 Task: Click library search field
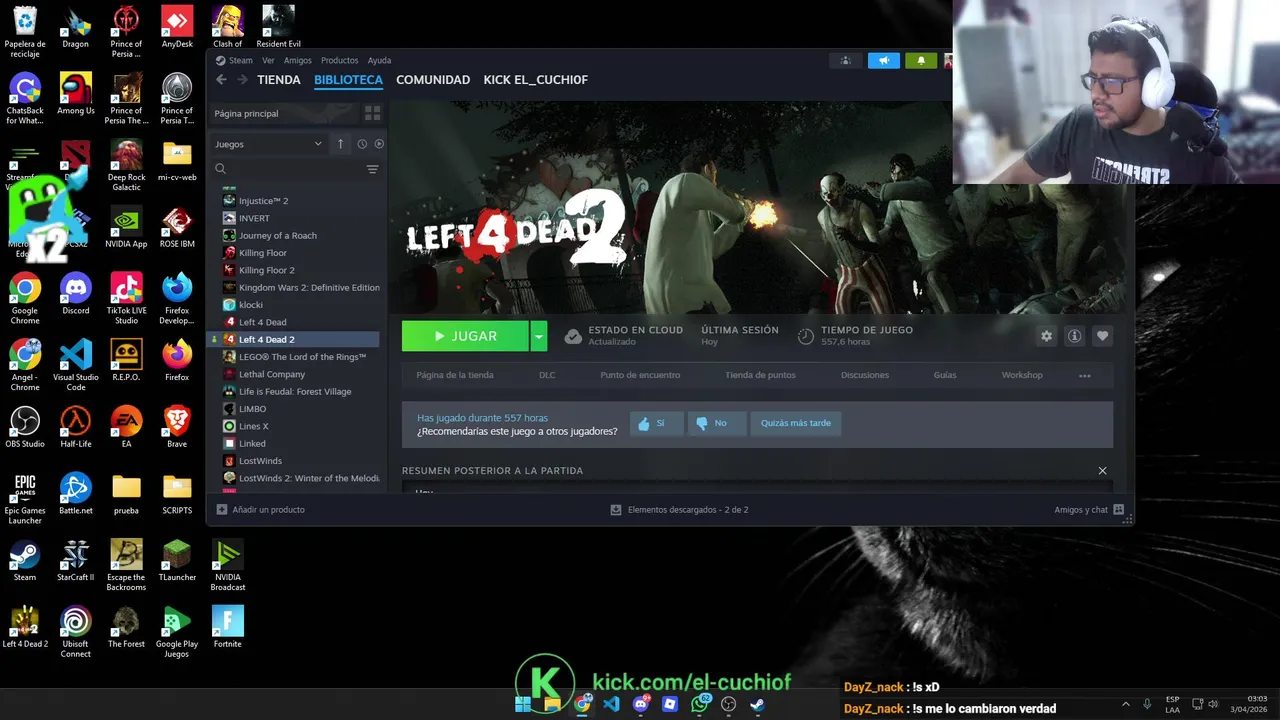[287, 169]
